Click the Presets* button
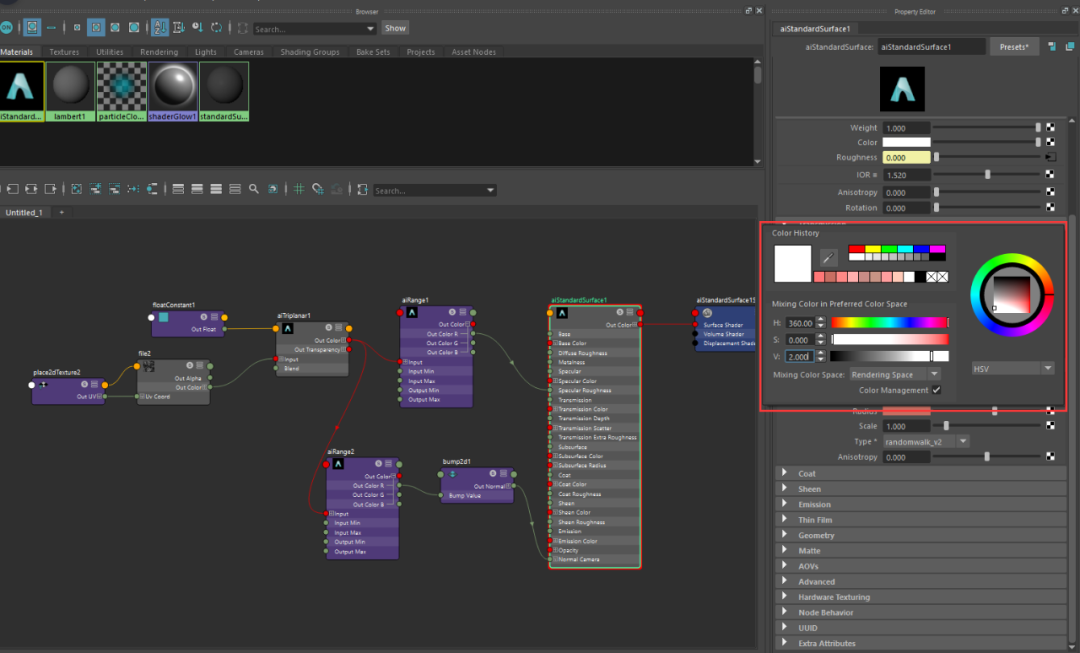Viewport: 1080px width, 653px height. click(x=1014, y=47)
